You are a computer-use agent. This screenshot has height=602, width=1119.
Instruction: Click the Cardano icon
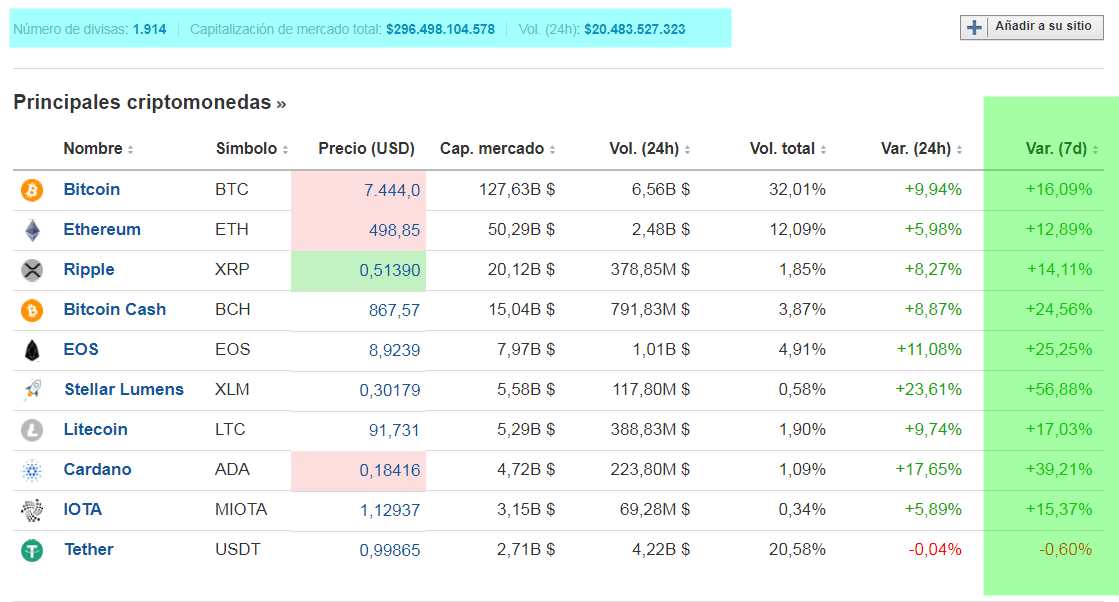[x=32, y=470]
